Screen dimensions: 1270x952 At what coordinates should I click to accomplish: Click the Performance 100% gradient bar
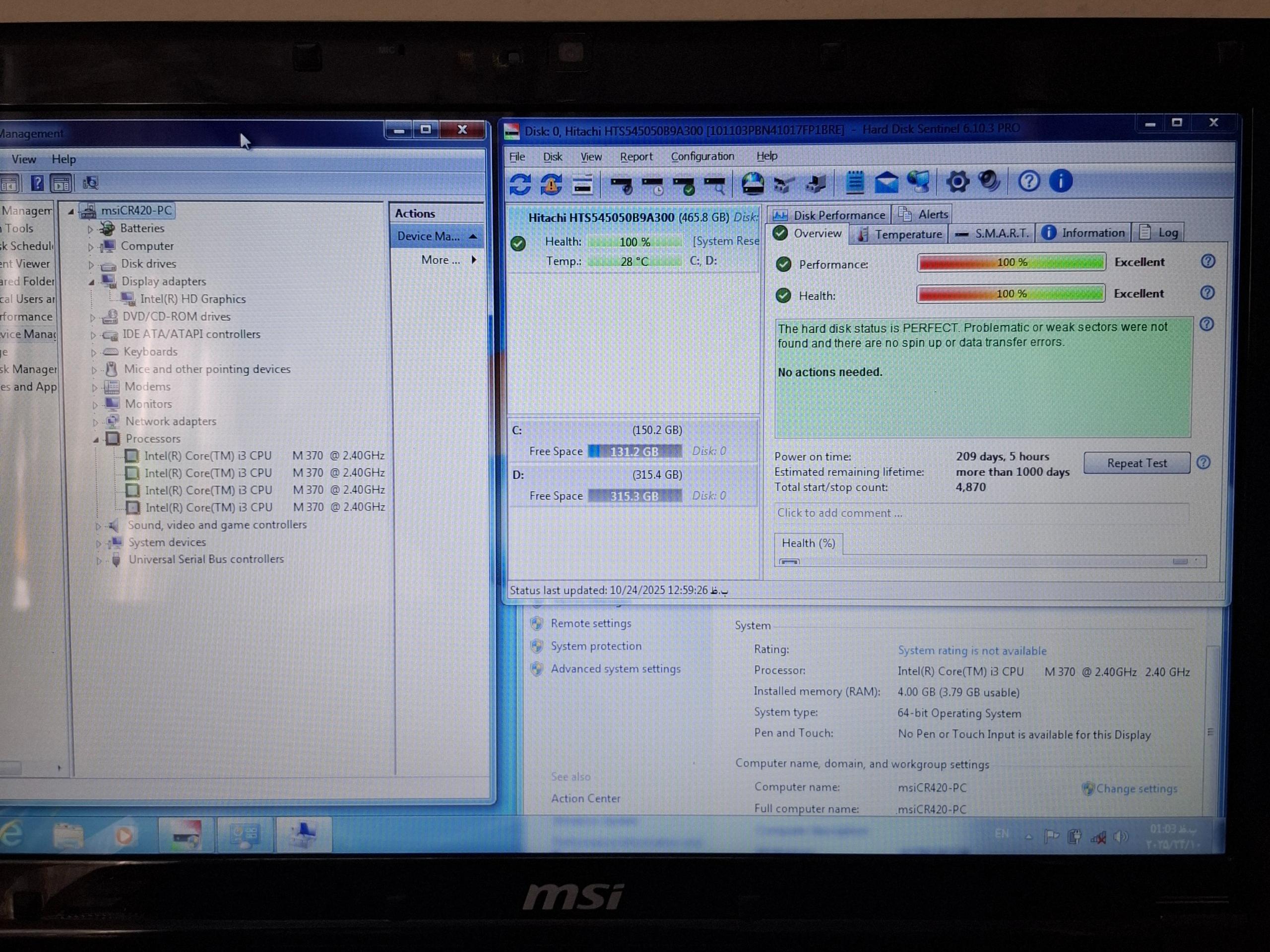pos(1011,262)
